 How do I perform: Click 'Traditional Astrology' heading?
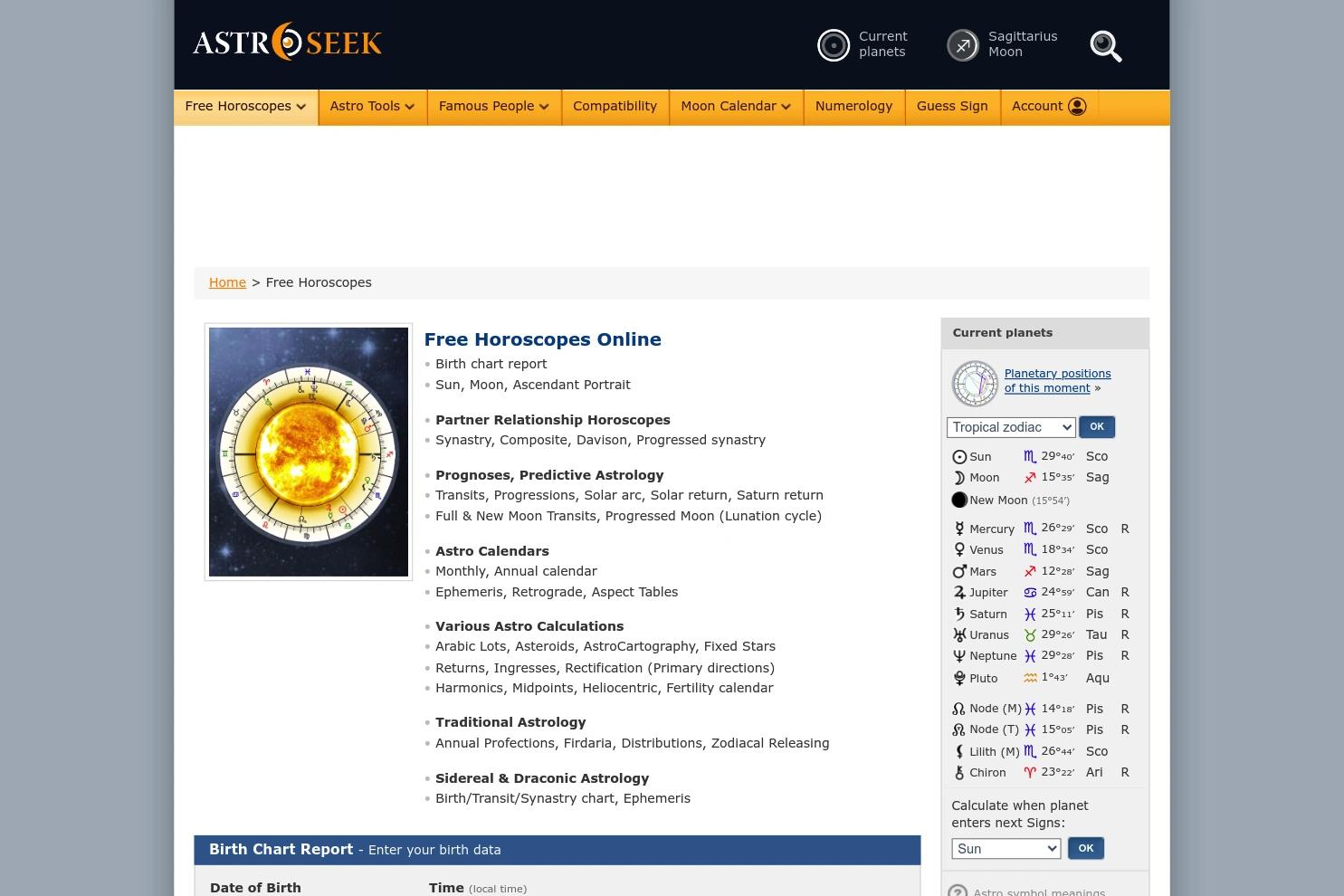pyautogui.click(x=510, y=722)
